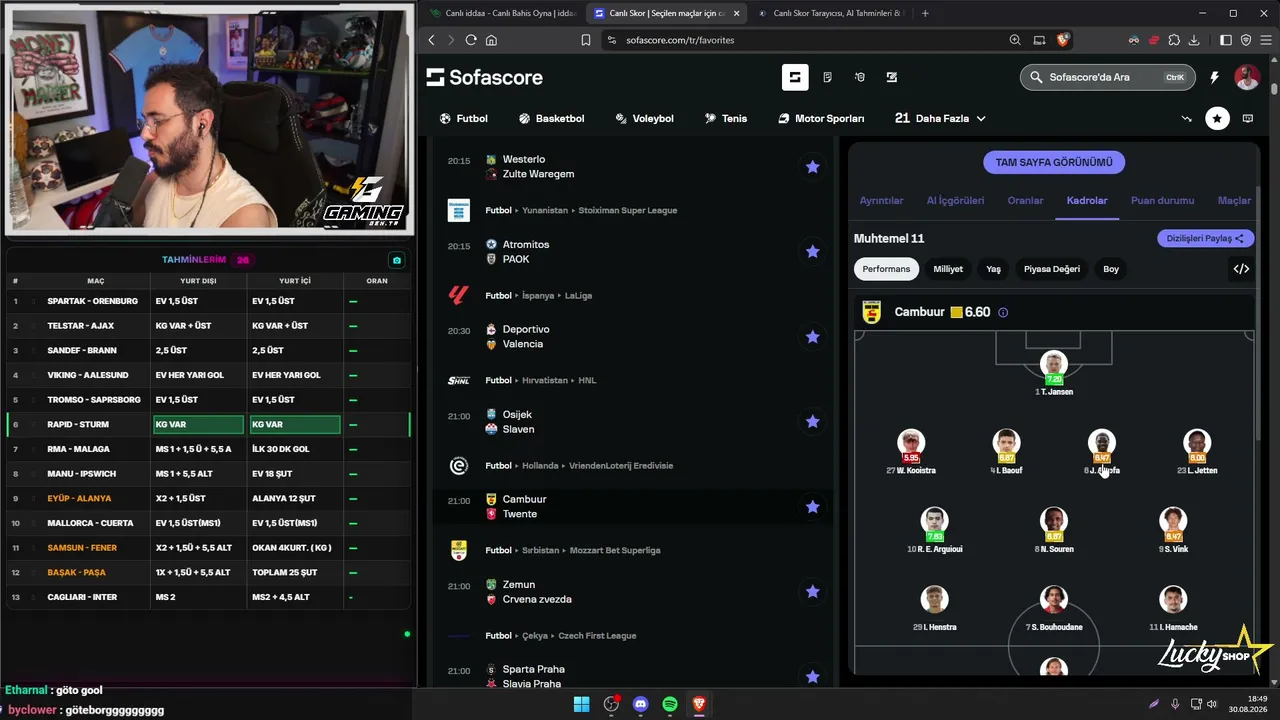Click the embed code icon in lineups

tap(1241, 269)
